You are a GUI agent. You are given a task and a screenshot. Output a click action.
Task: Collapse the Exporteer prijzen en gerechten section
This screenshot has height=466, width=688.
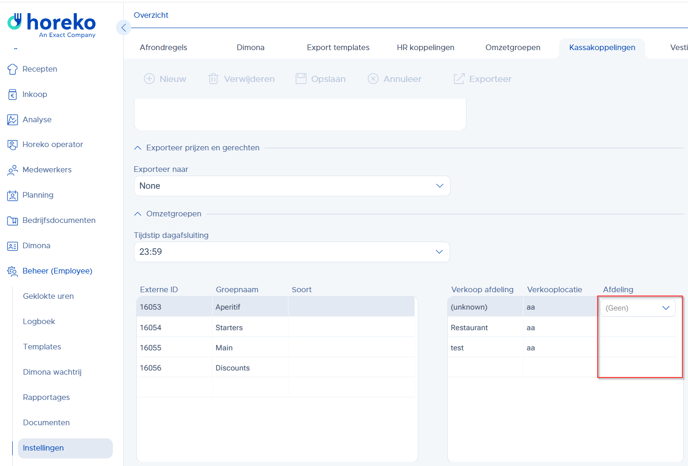[x=138, y=148]
